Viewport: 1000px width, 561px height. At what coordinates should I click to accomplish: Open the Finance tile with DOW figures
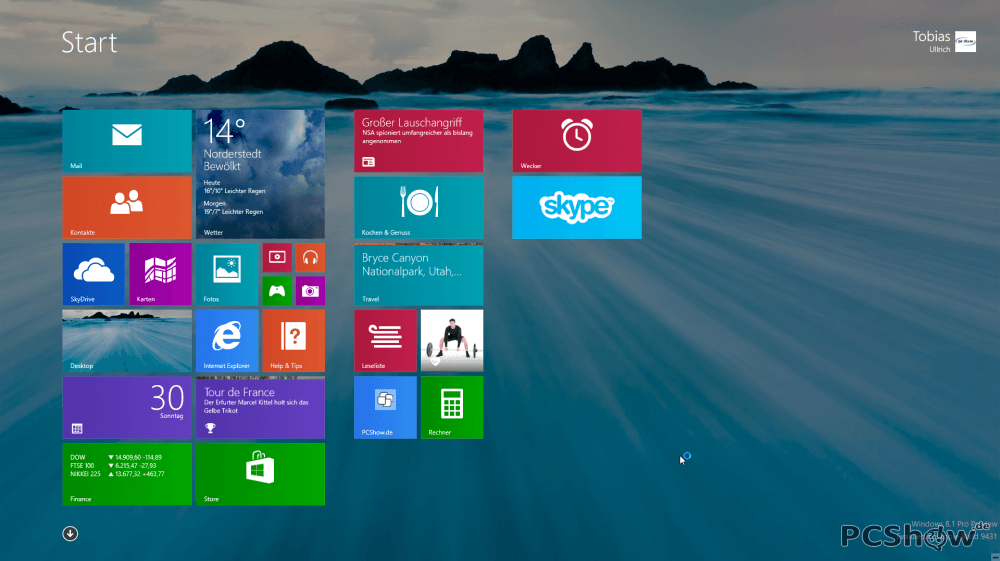127,474
